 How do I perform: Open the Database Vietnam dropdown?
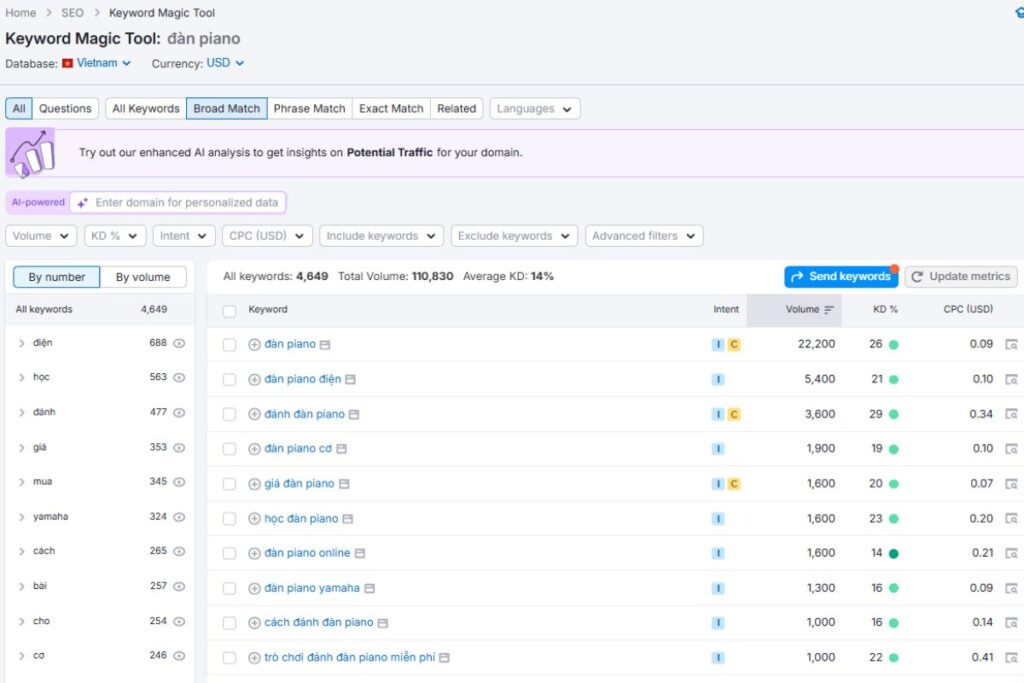97,63
